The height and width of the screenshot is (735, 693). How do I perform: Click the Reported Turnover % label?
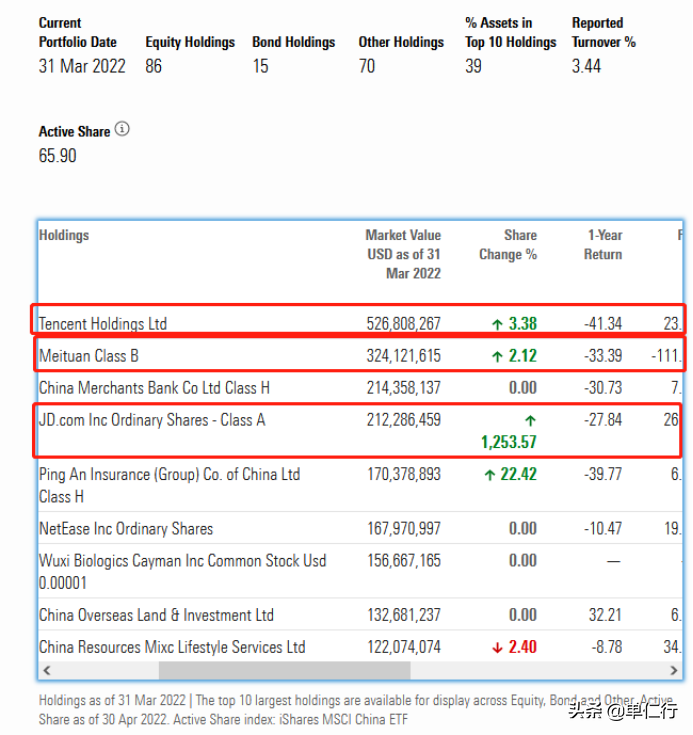tap(603, 32)
